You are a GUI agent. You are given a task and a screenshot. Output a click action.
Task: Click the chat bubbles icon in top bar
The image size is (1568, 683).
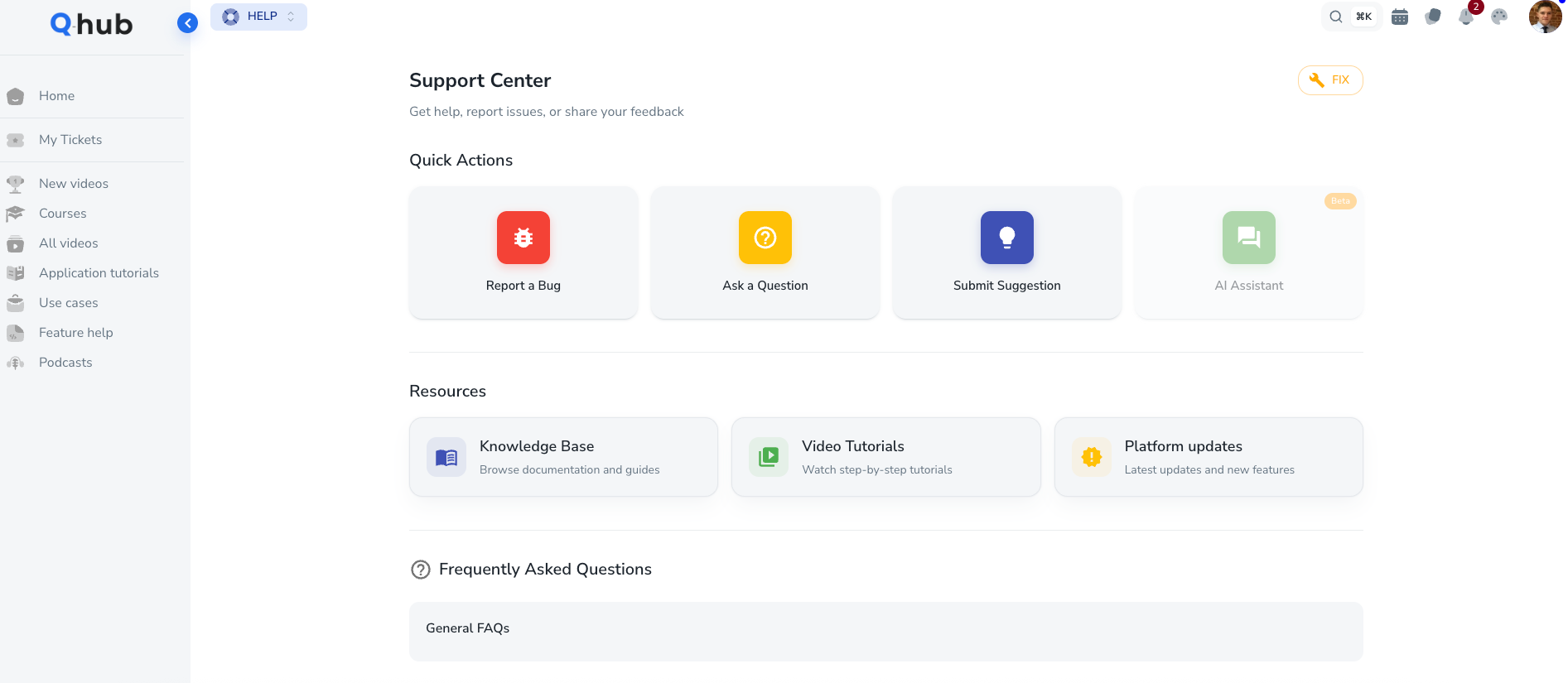tap(1433, 17)
